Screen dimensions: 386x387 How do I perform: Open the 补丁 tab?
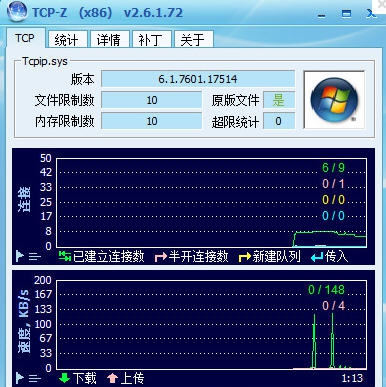tap(151, 40)
